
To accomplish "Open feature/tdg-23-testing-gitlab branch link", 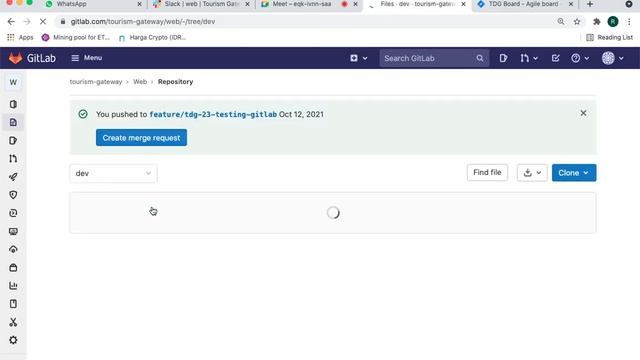I will pyautogui.click(x=213, y=114).
